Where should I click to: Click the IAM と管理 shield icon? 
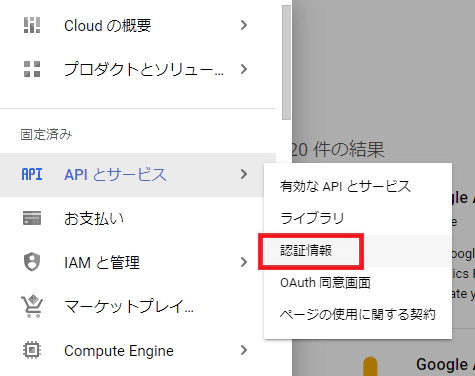point(32,262)
